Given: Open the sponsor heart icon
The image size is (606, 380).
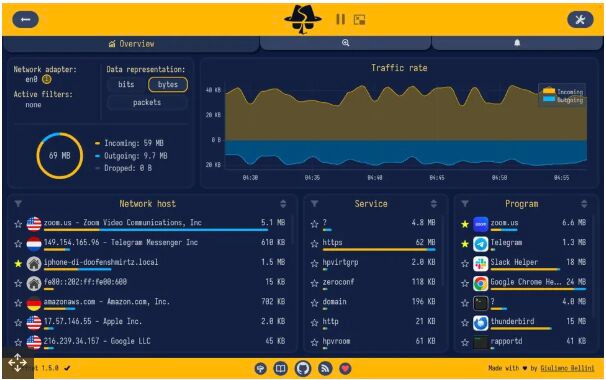Looking at the screenshot, I should (x=345, y=368).
